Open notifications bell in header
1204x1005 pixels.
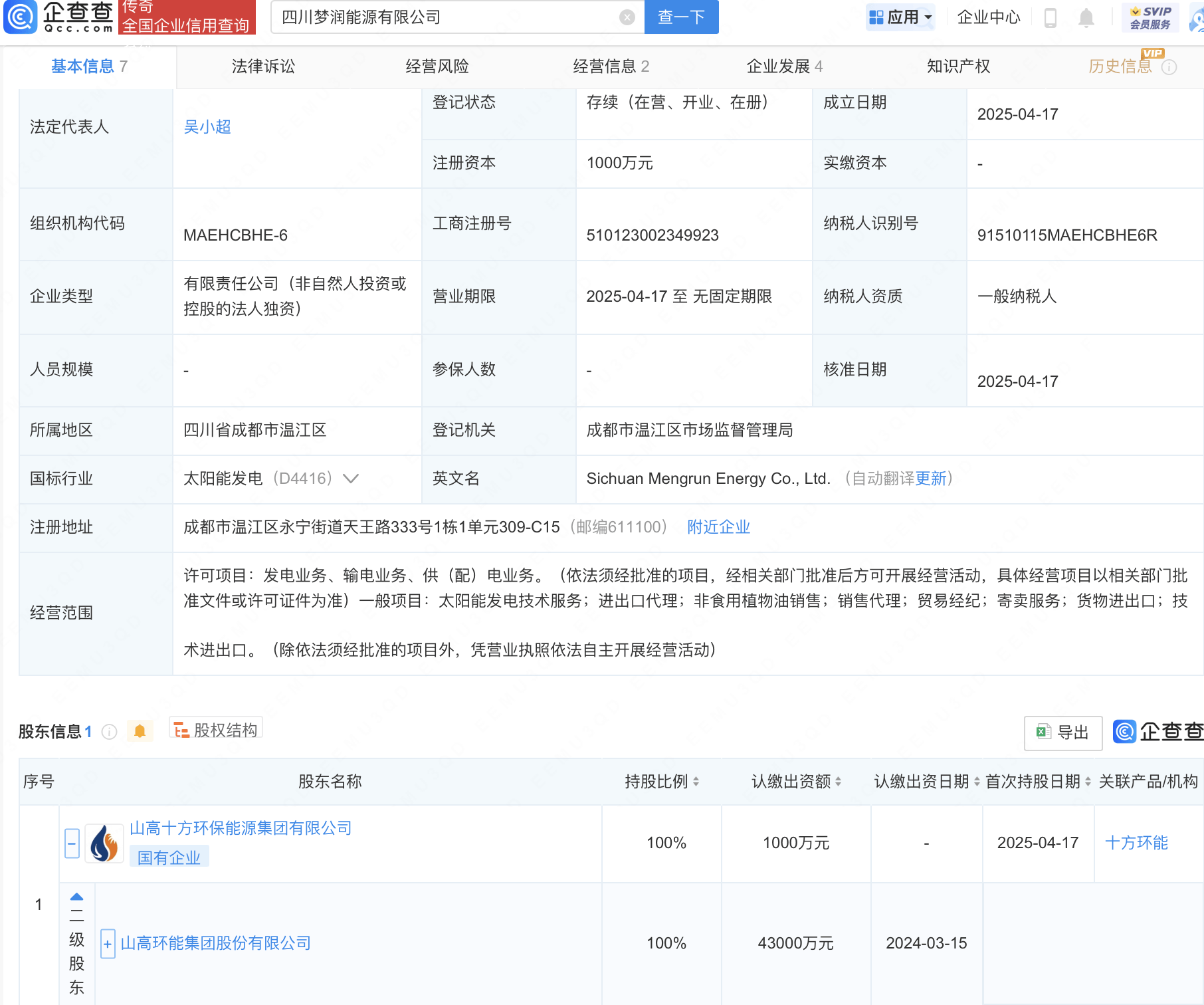tap(1086, 18)
